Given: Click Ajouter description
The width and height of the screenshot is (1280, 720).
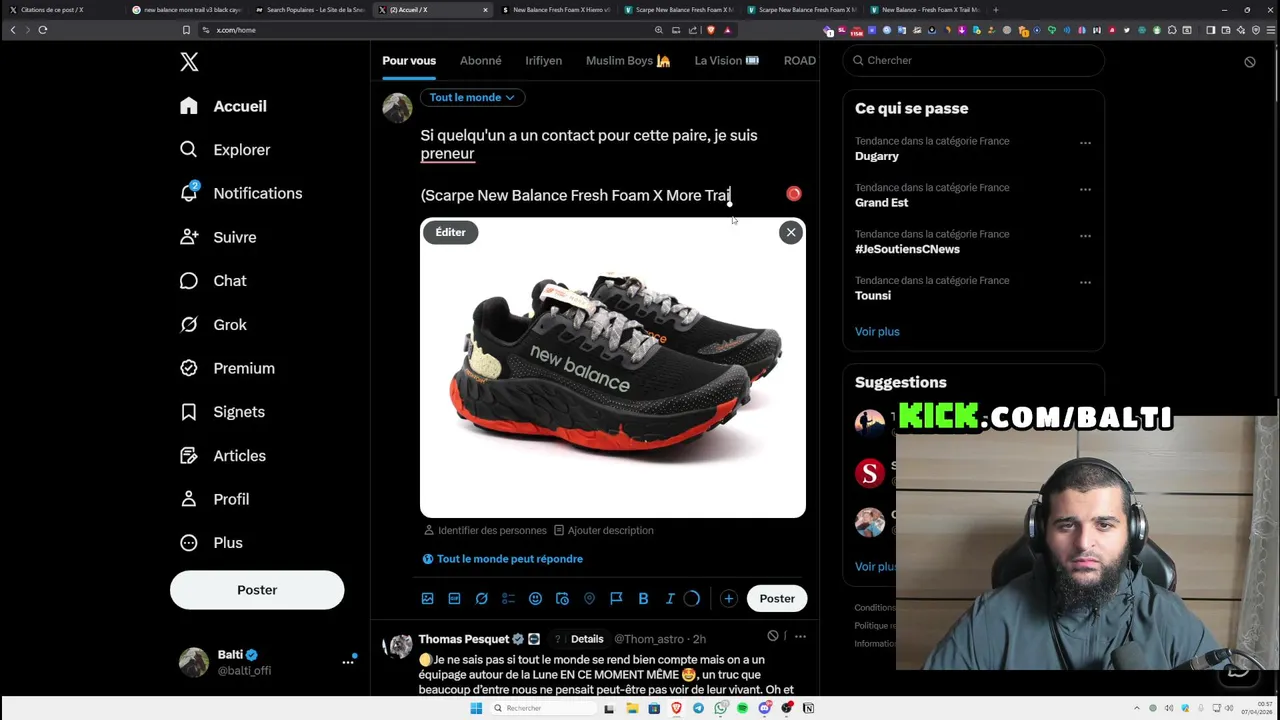Looking at the screenshot, I should (604, 530).
